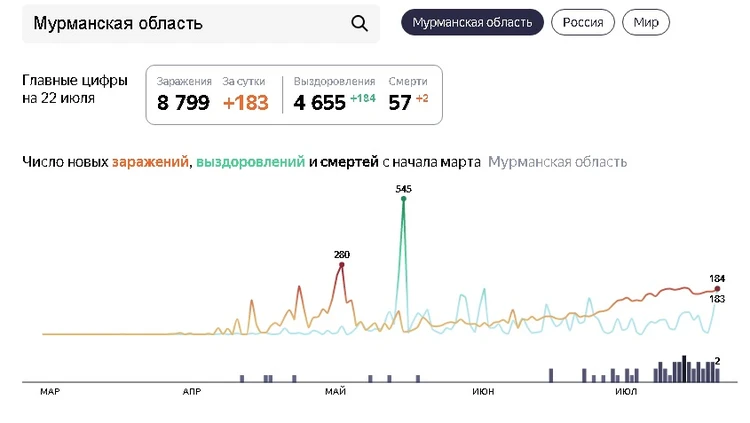Click the 280 infections peak marker

(342, 265)
